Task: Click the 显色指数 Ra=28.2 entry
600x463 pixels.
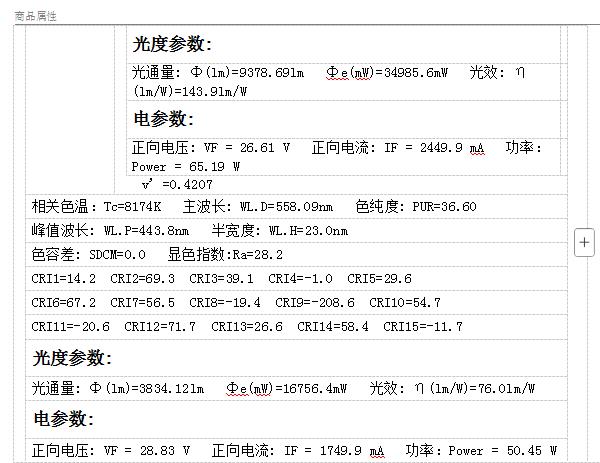Action: (x=225, y=255)
